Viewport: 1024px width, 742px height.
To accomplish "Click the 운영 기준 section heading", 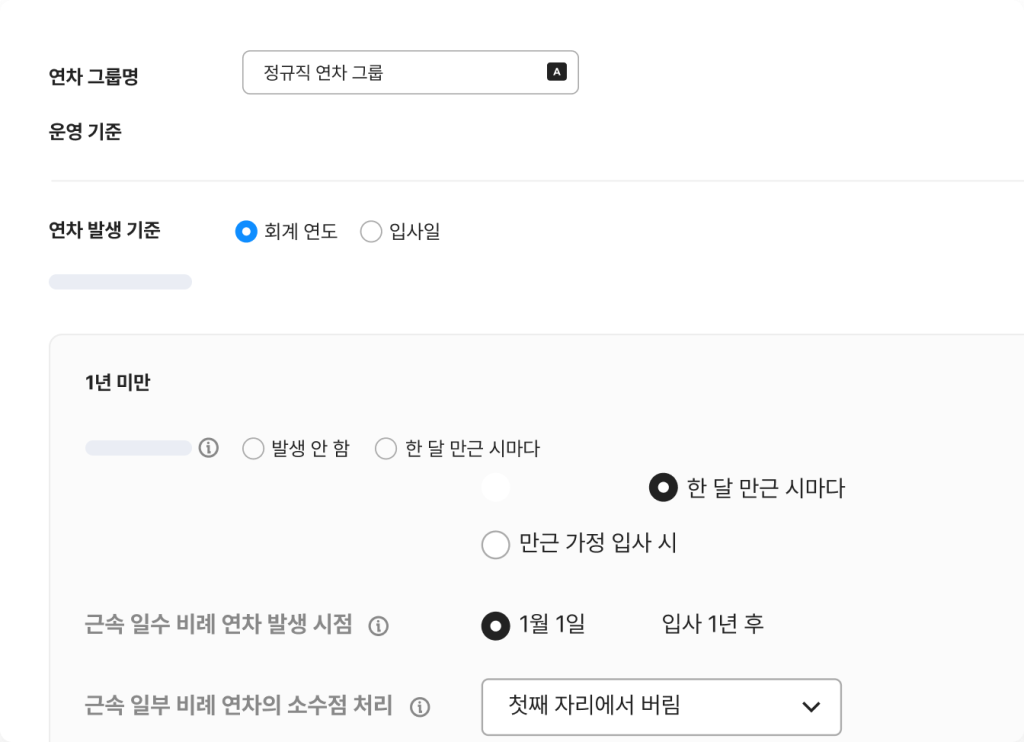I will tap(85, 131).
